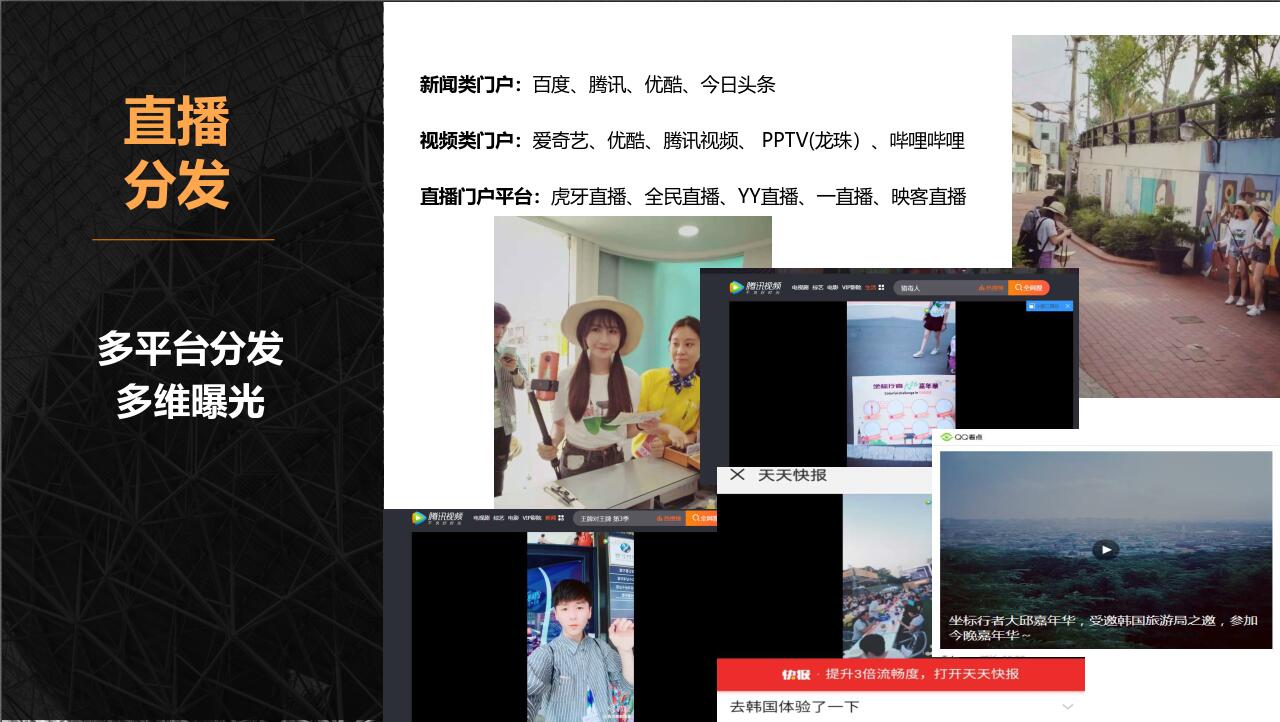Image resolution: width=1280 pixels, height=722 pixels.
Task: Click the video frame of boy in striped shirt
Action: tap(580, 627)
